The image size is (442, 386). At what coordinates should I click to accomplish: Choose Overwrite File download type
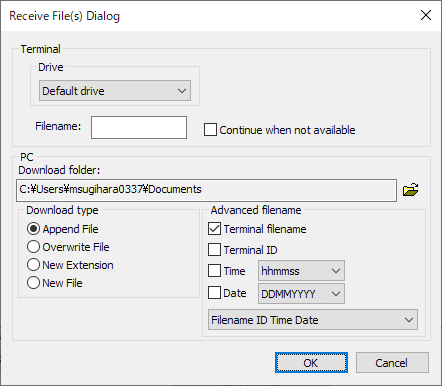click(33, 247)
